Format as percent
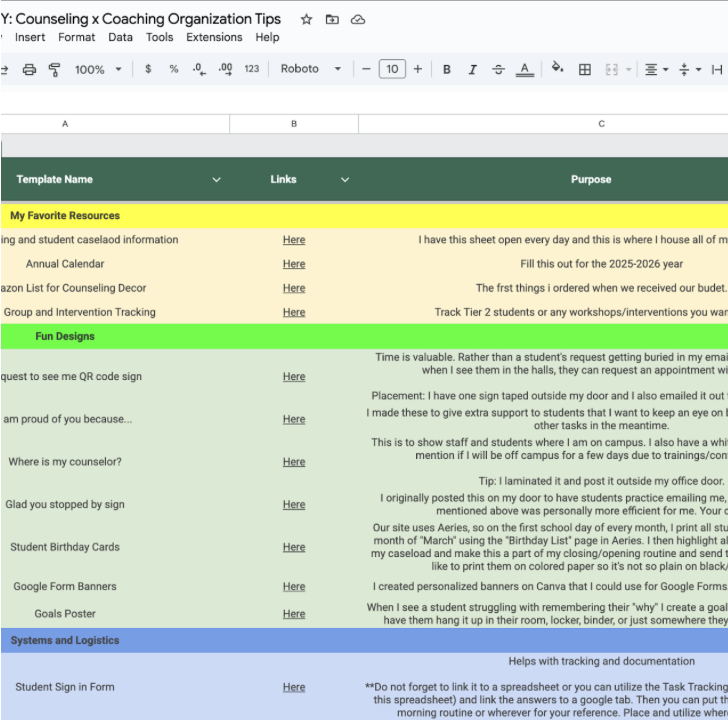728x720 pixels. point(174,69)
